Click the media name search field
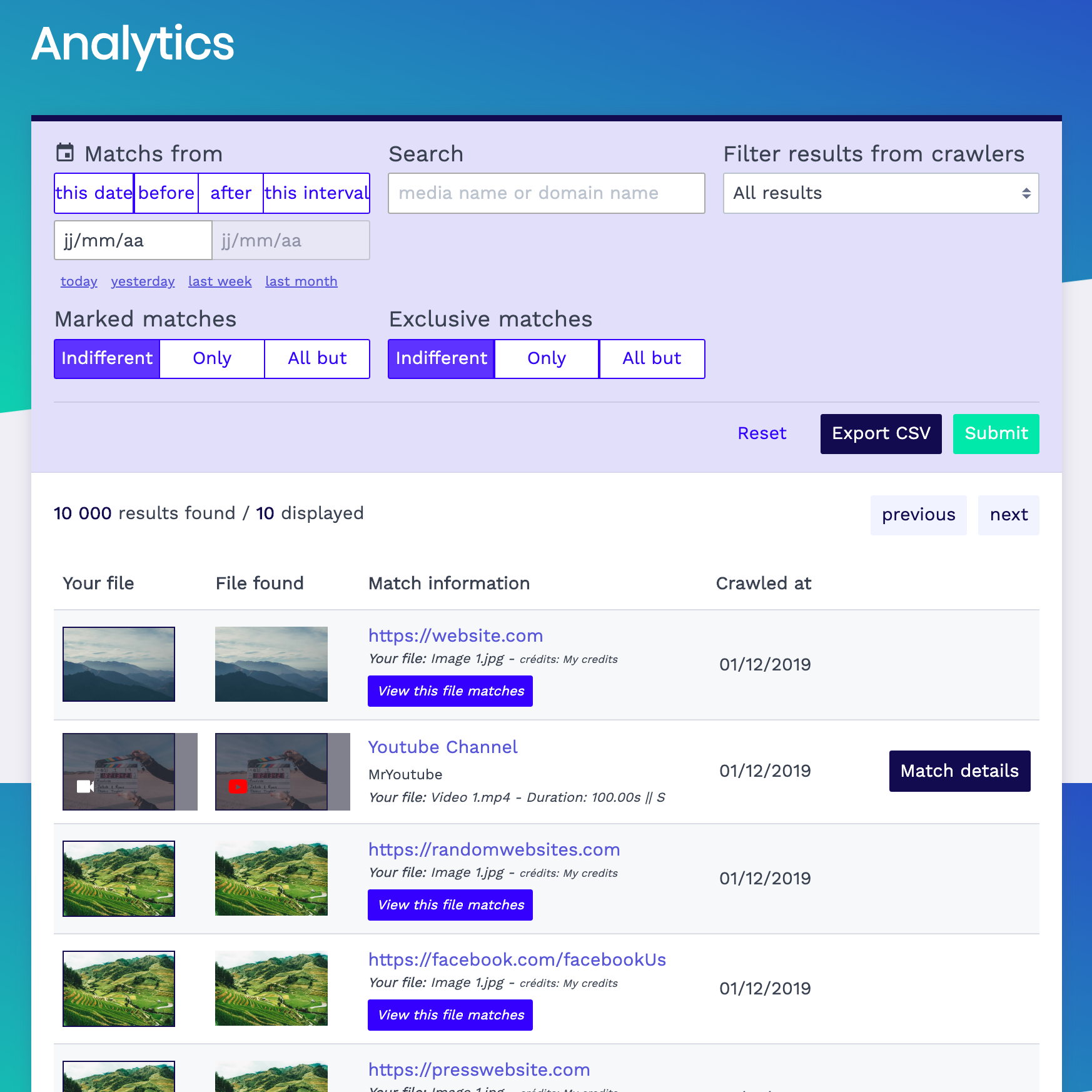This screenshot has width=1092, height=1092. 545,193
